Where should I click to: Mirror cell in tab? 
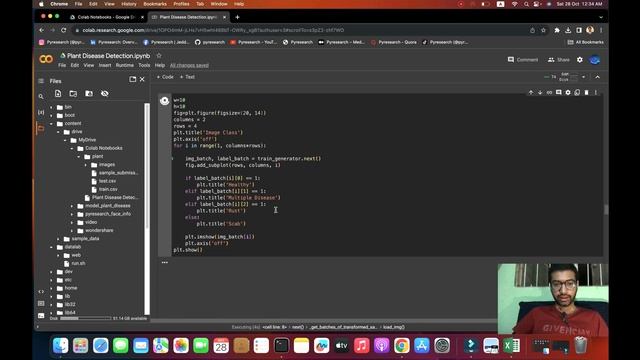pos(577,93)
